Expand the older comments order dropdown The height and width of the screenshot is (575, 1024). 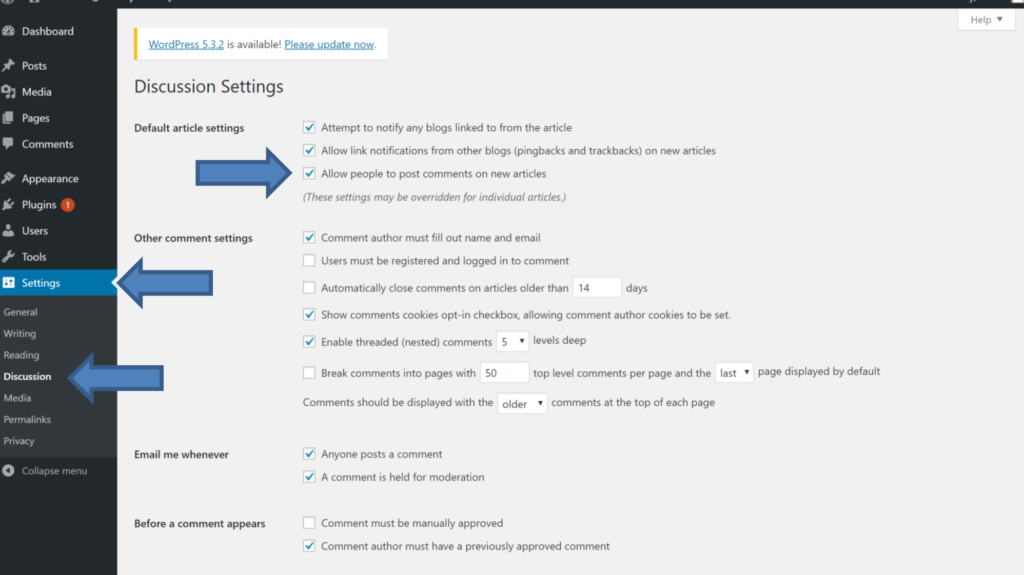click(522, 403)
